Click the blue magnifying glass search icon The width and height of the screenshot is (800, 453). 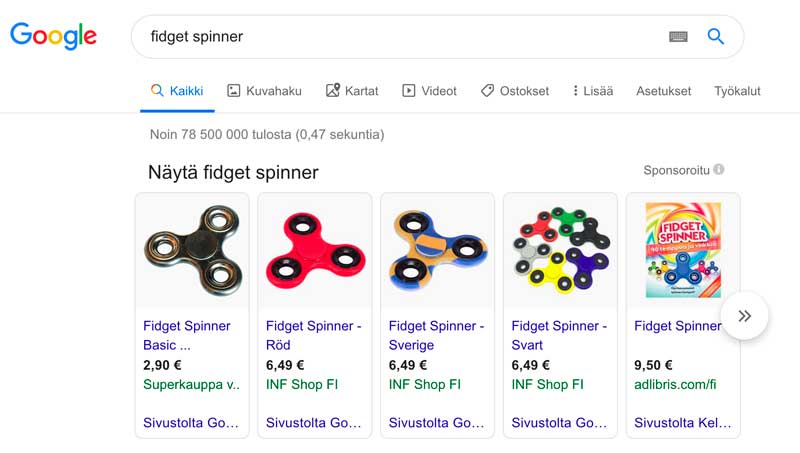(715, 36)
